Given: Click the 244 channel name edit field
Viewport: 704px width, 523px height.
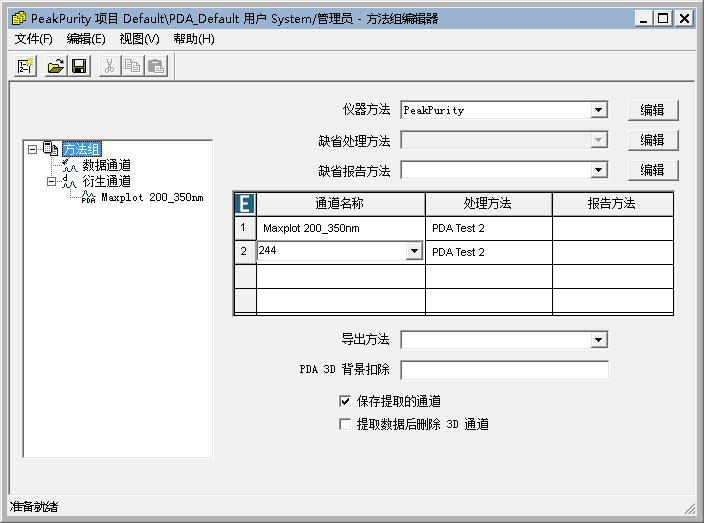Looking at the screenshot, I should point(332,251).
